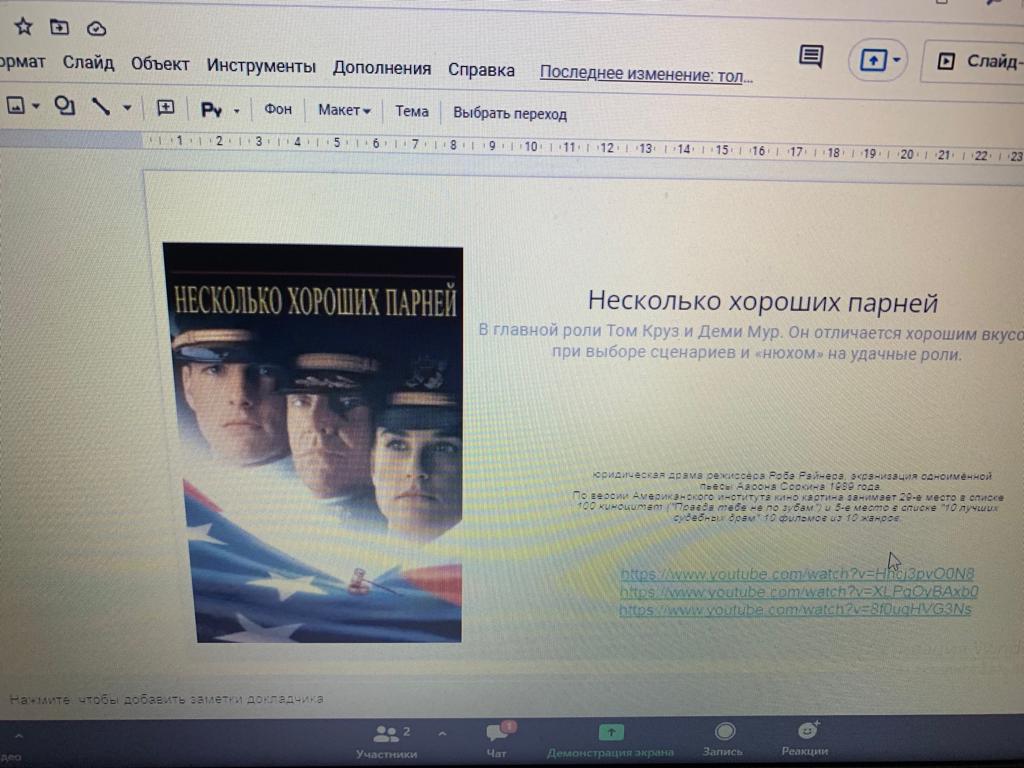Toggle Zoom recording with Запись button
1024x768 pixels.
723,738
